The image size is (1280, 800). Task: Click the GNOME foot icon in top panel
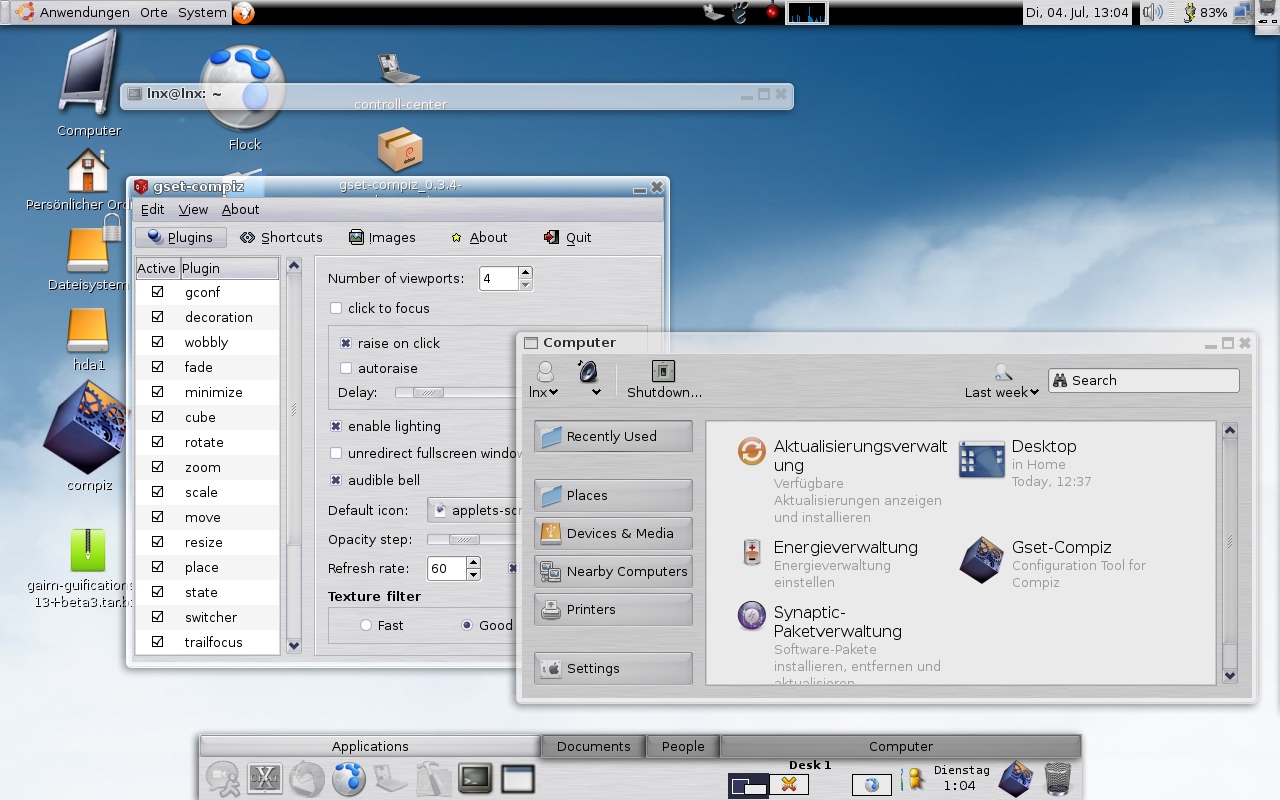pos(739,13)
